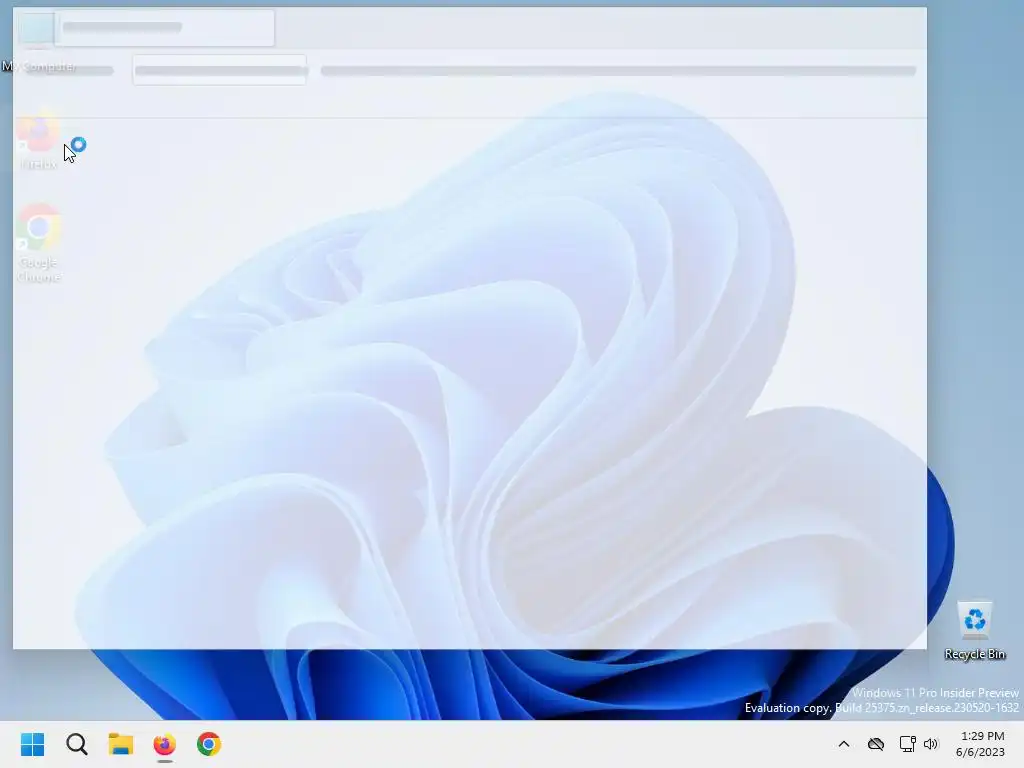
Task: Open the volume speaker icon
Action: pyautogui.click(x=931, y=744)
